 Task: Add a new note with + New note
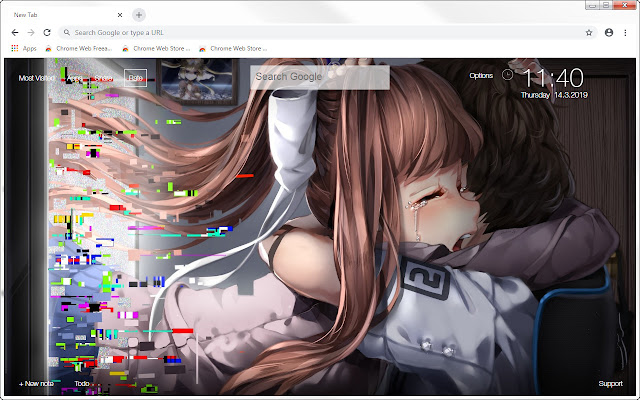(x=36, y=384)
